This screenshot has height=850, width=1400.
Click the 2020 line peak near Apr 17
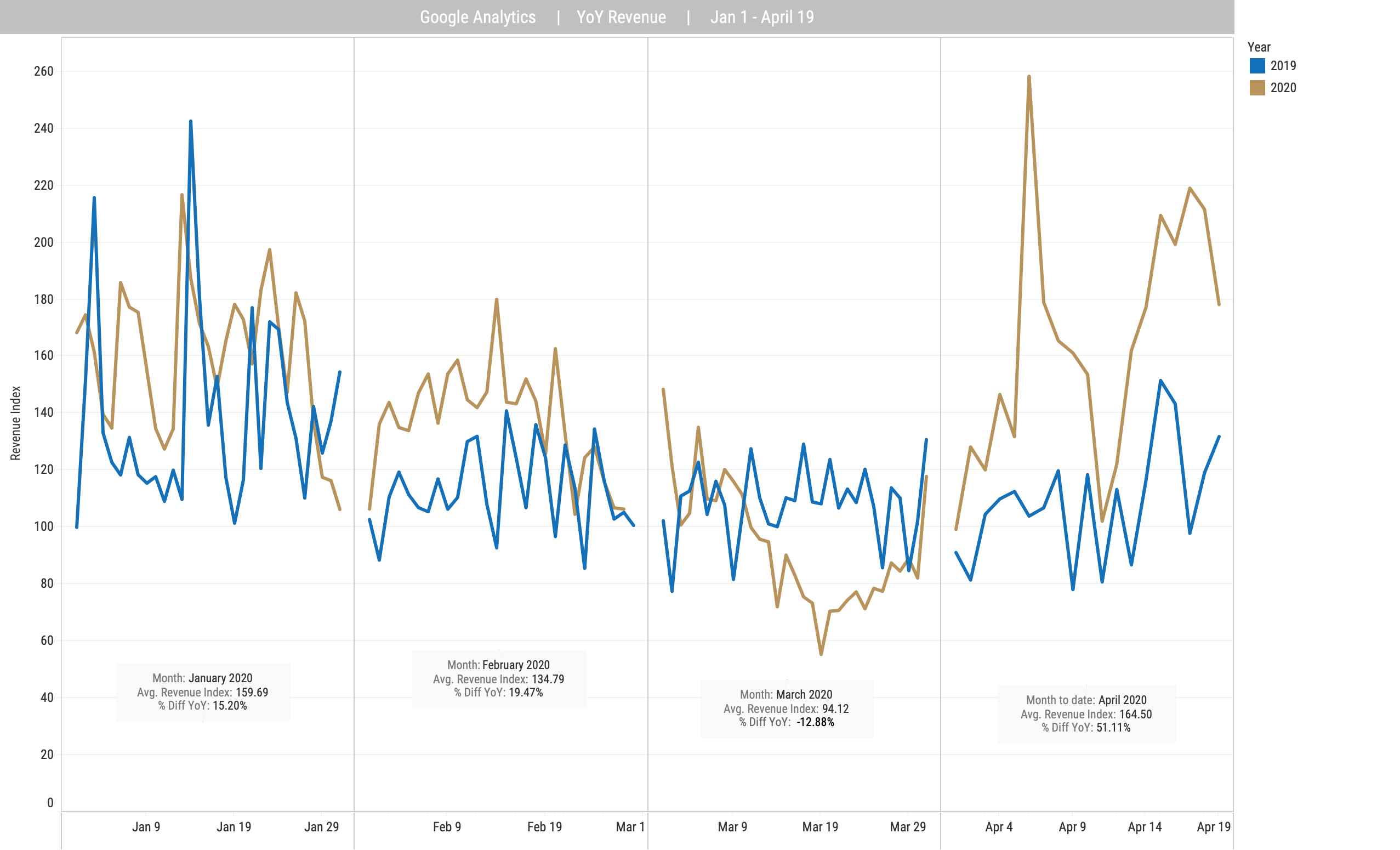point(1190,188)
